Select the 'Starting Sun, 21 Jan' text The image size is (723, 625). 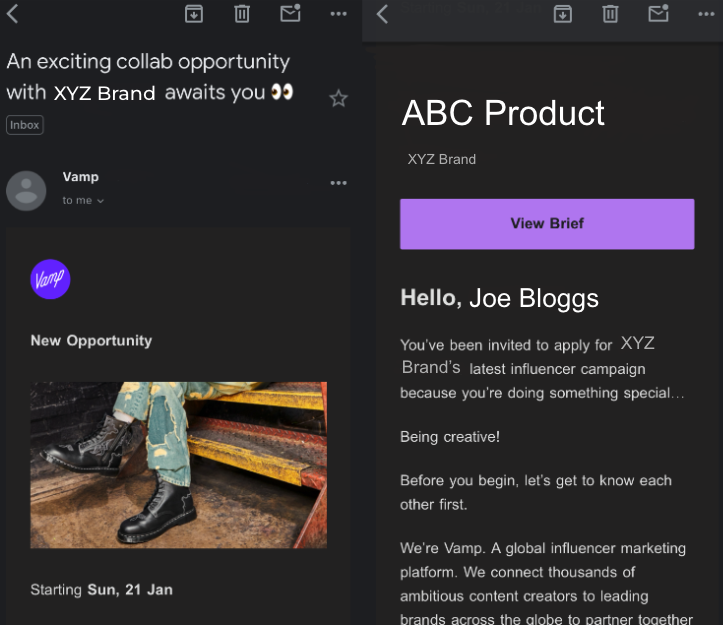pyautogui.click(x=101, y=589)
